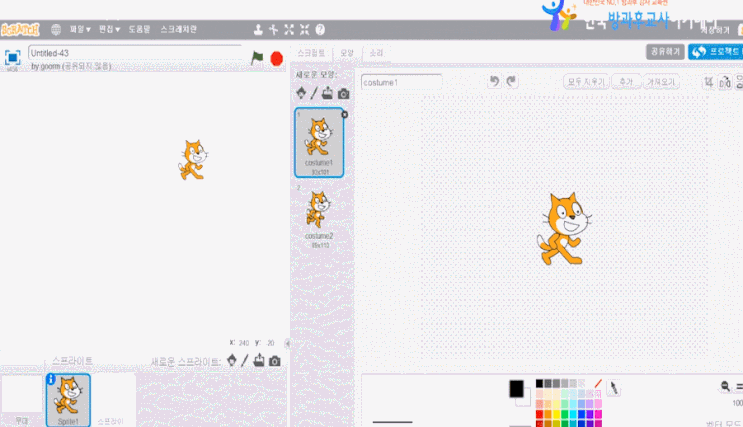Click the Scratch logo
The height and width of the screenshot is (427, 743).
pos(20,30)
